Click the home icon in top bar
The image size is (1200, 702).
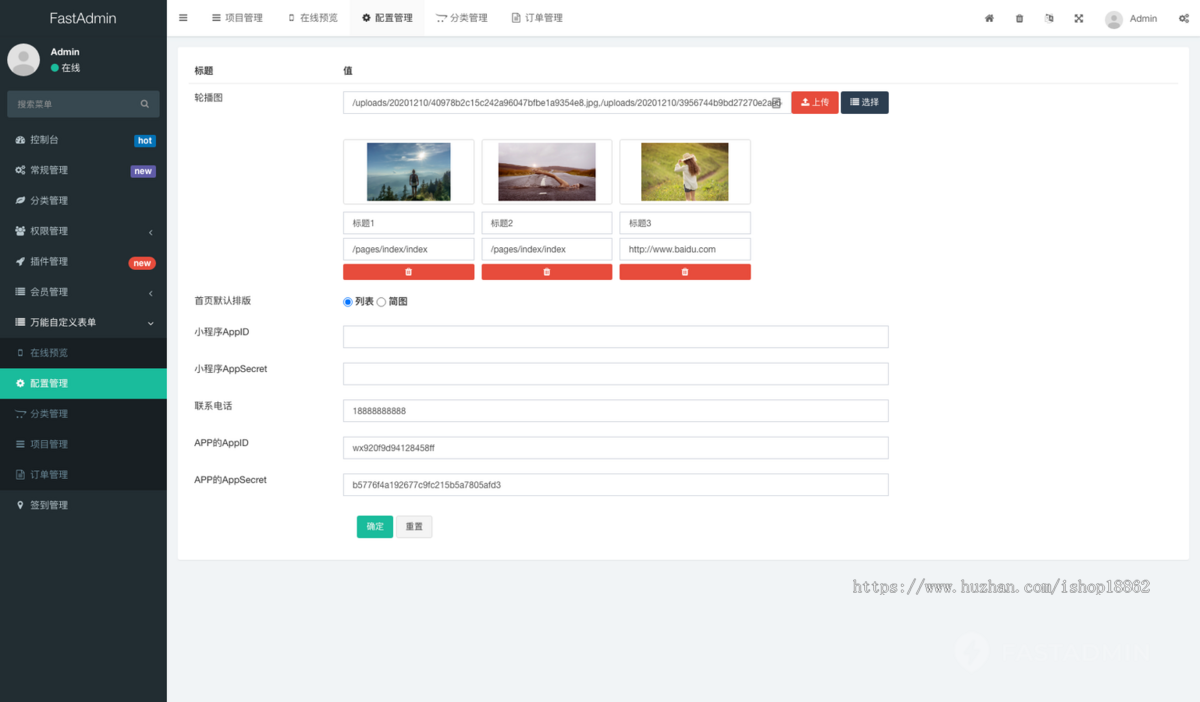tap(989, 18)
